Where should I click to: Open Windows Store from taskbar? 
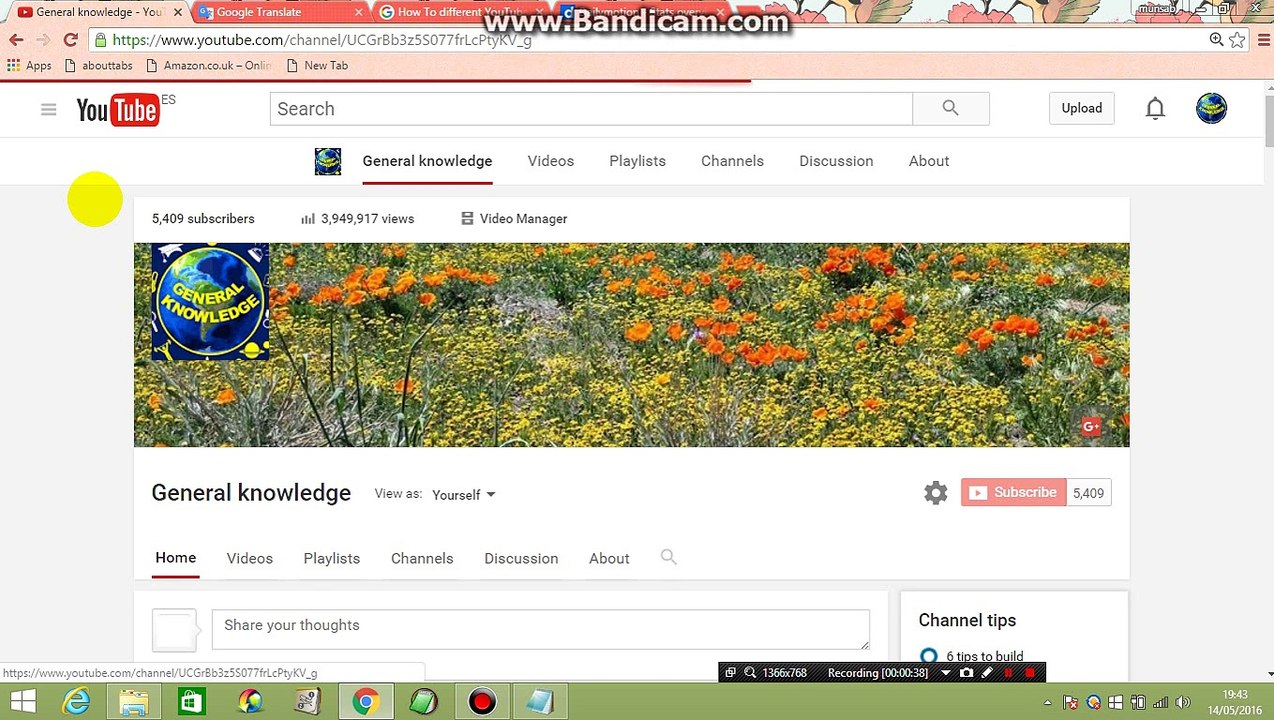point(192,702)
